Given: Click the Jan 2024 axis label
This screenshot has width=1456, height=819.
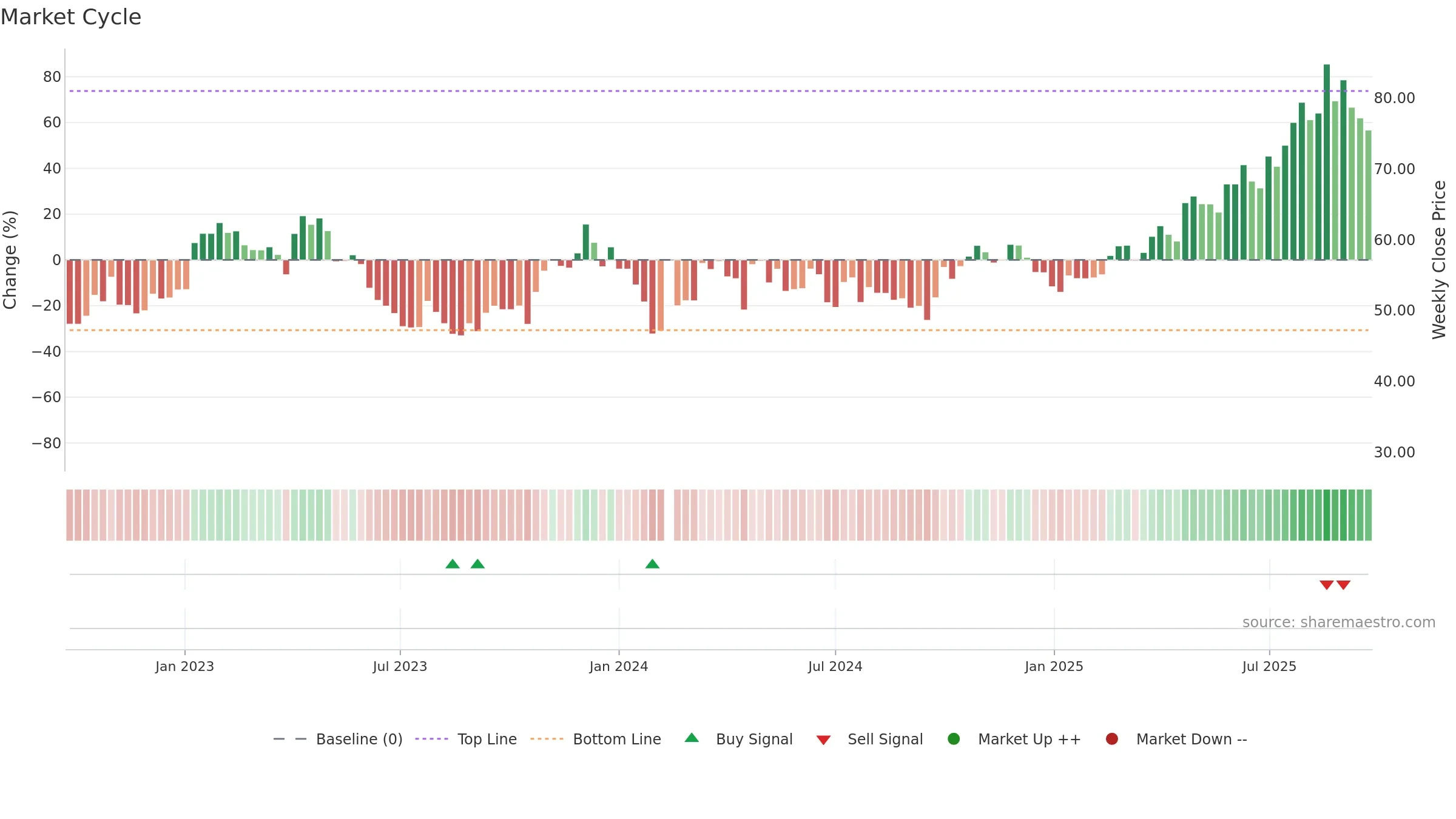Looking at the screenshot, I should point(619,667).
